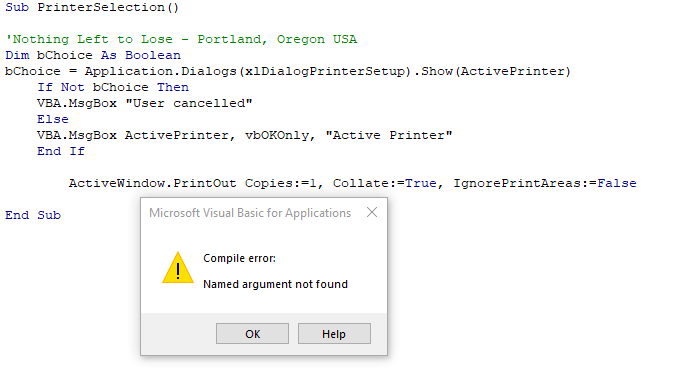Click OK in the compile error dialog

tap(252, 334)
